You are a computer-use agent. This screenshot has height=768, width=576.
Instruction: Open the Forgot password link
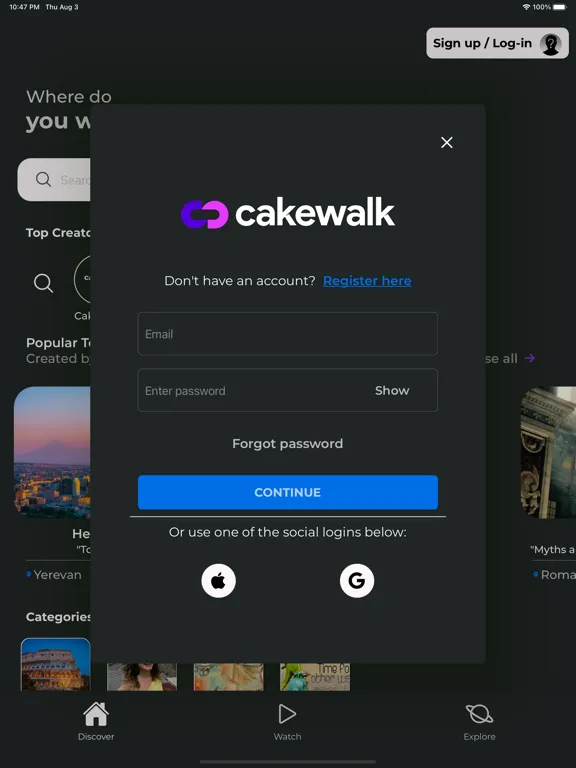click(288, 443)
